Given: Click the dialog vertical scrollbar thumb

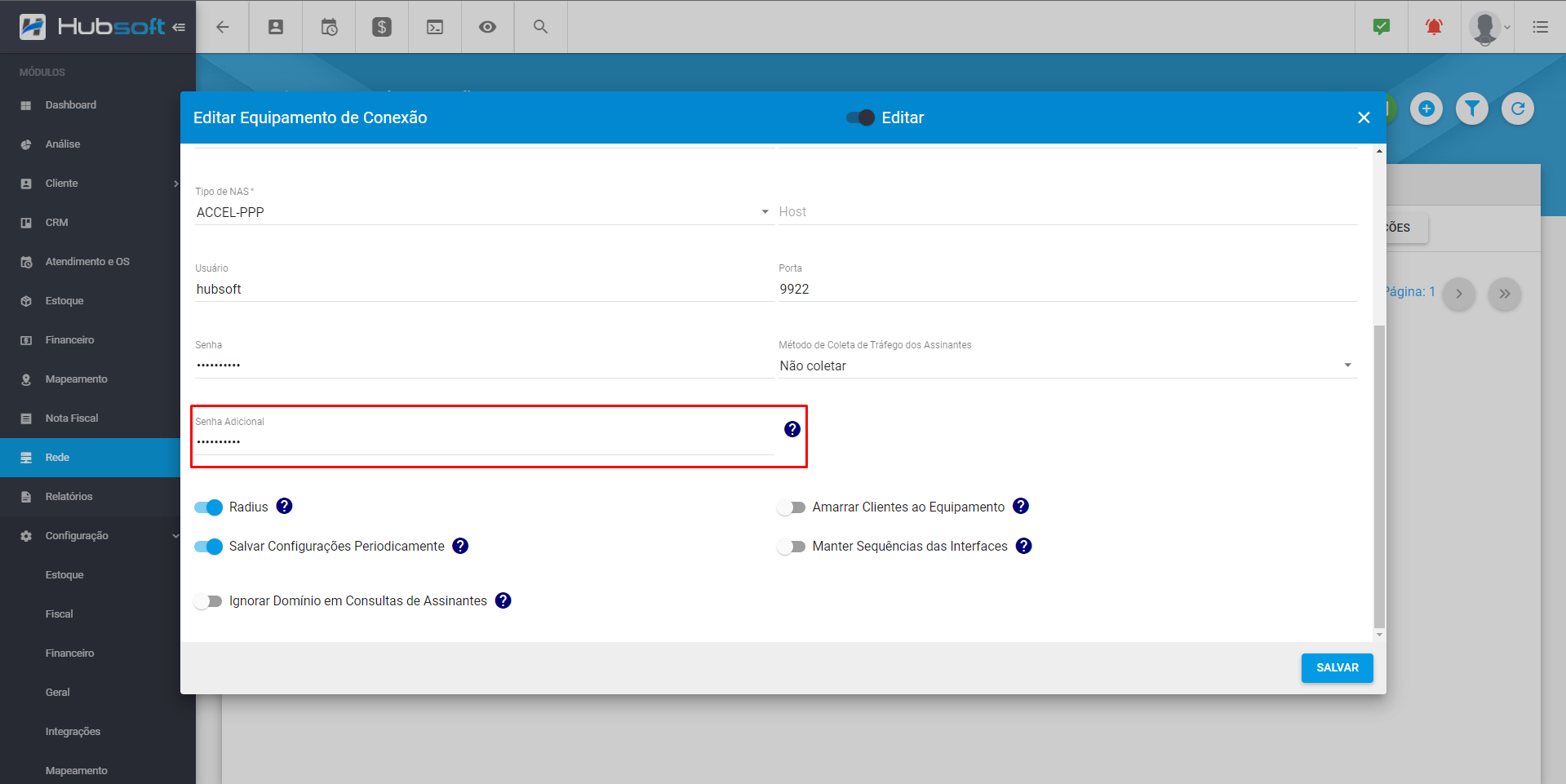Looking at the screenshot, I should (x=1379, y=476).
